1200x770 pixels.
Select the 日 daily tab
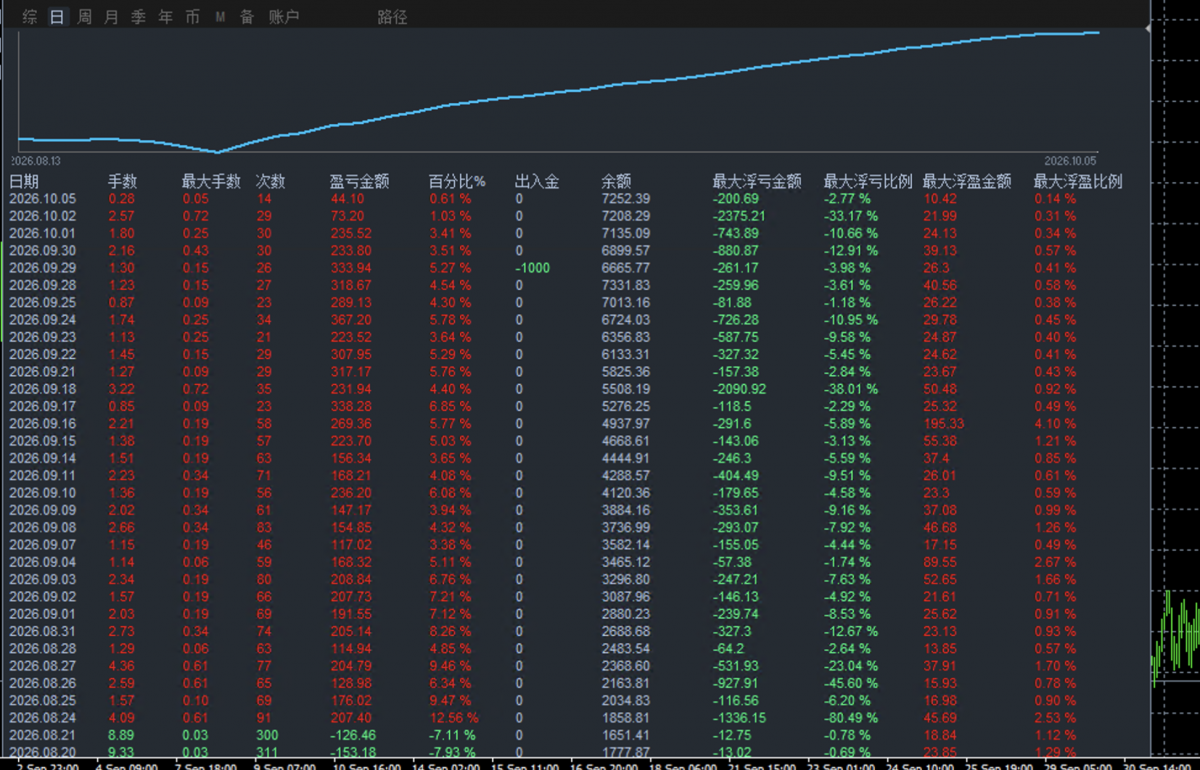point(57,17)
